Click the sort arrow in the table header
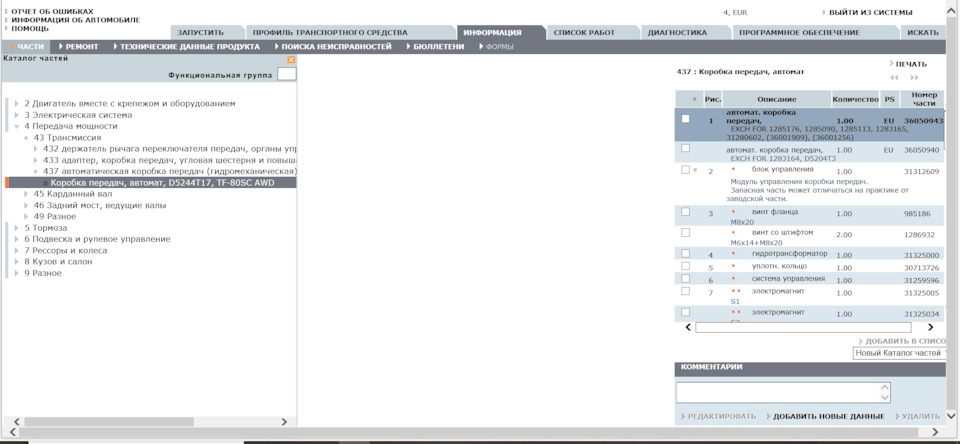960x444 pixels. coord(694,99)
